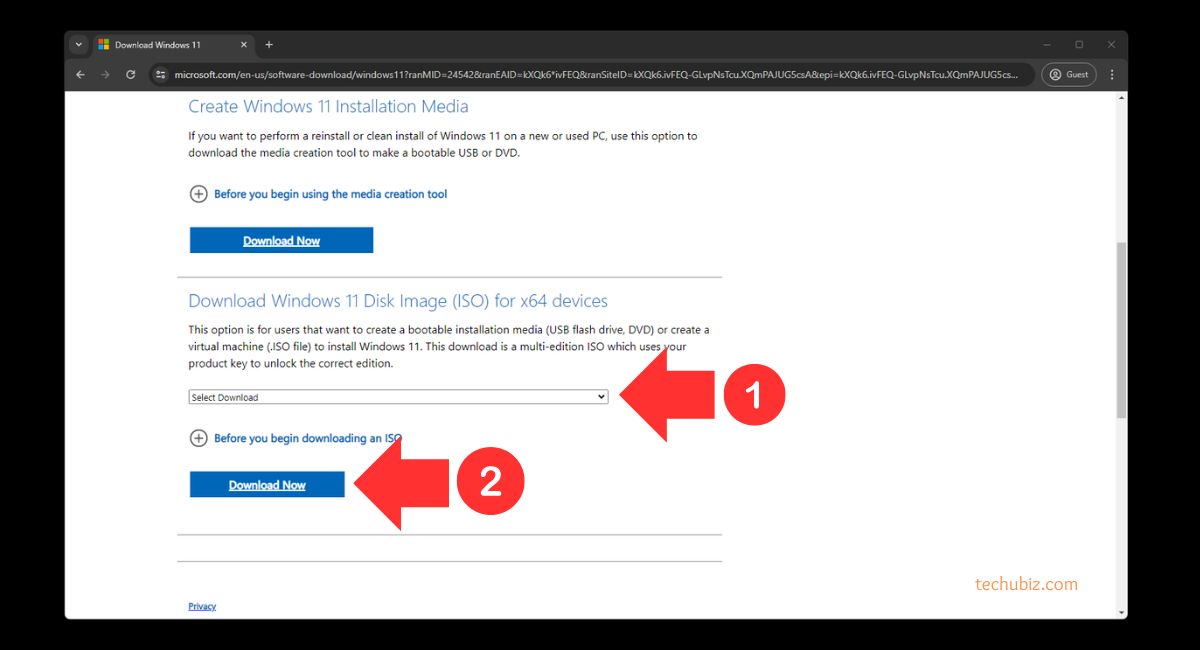Viewport: 1200px width, 650px height.
Task: Open the new tab plus button
Action: (269, 45)
